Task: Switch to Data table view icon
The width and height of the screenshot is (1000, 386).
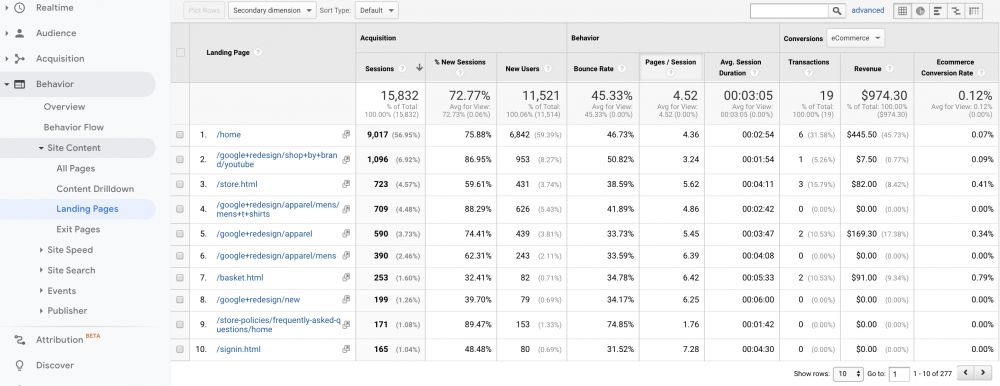Action: click(x=902, y=11)
